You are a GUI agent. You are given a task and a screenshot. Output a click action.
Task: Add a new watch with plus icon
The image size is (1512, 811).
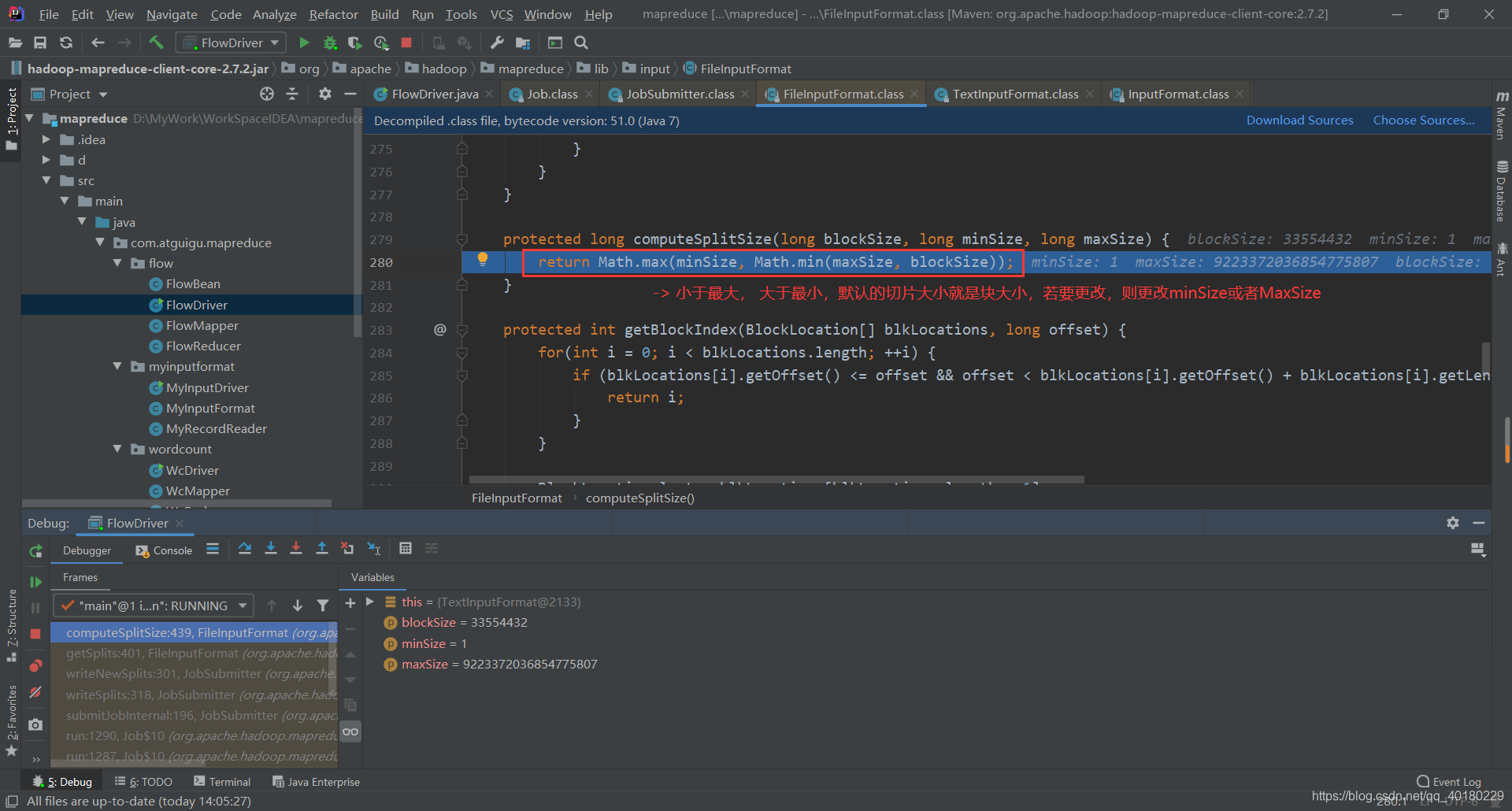pos(350,603)
